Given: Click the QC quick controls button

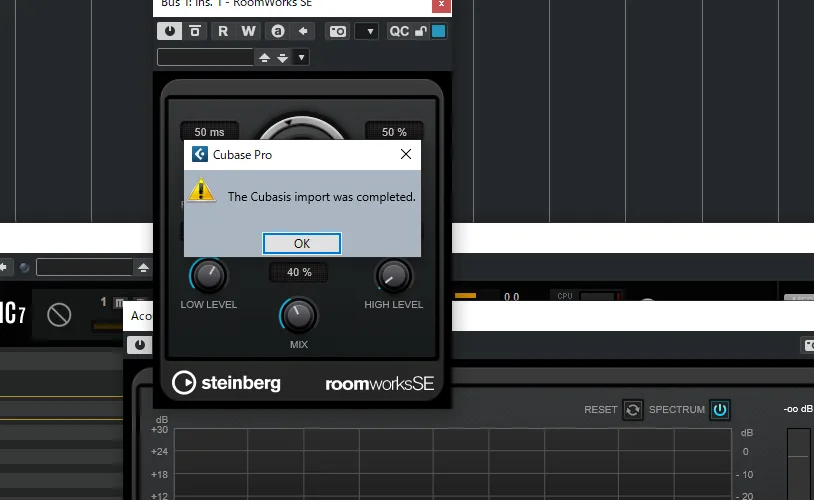Looking at the screenshot, I should point(399,31).
